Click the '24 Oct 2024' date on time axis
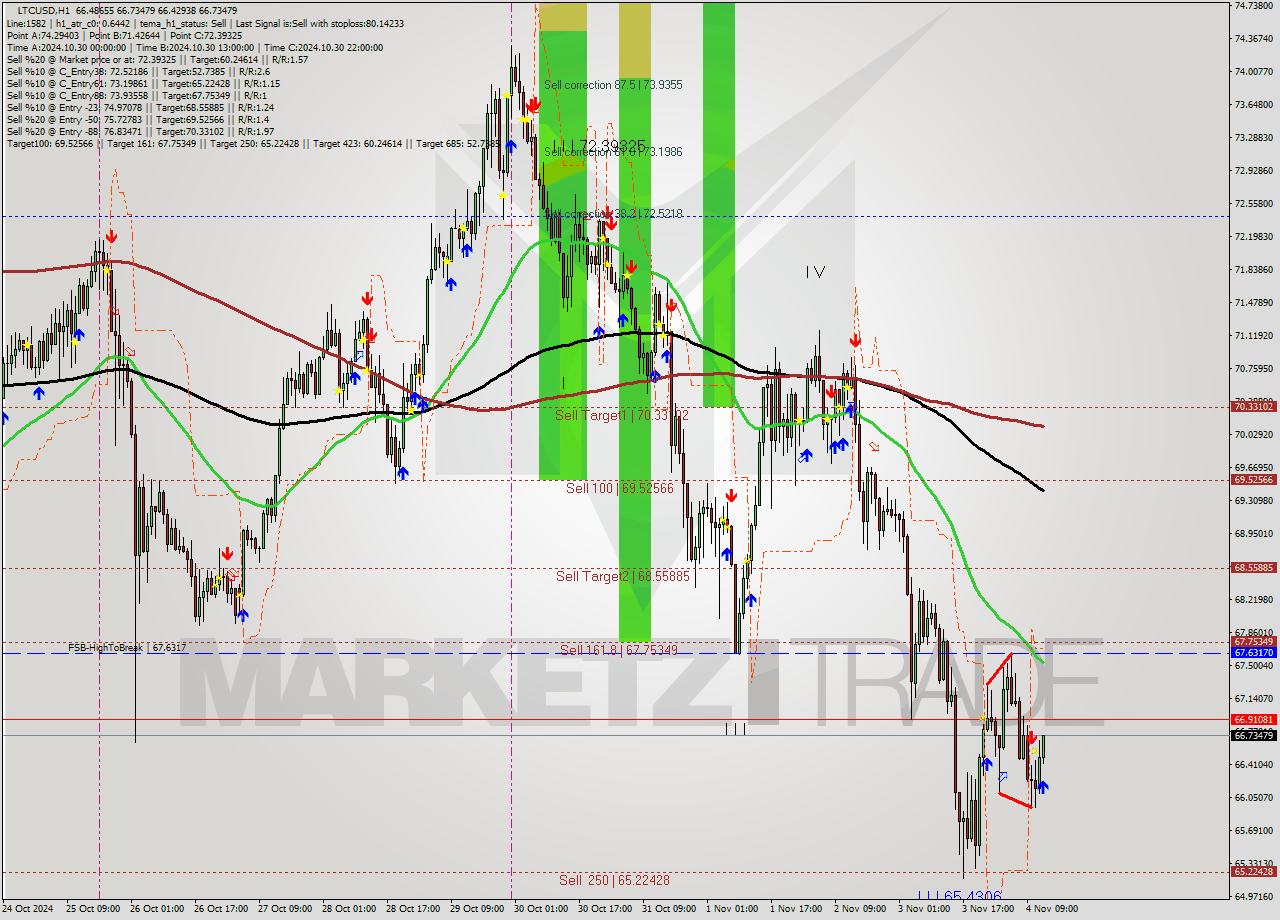 28,909
